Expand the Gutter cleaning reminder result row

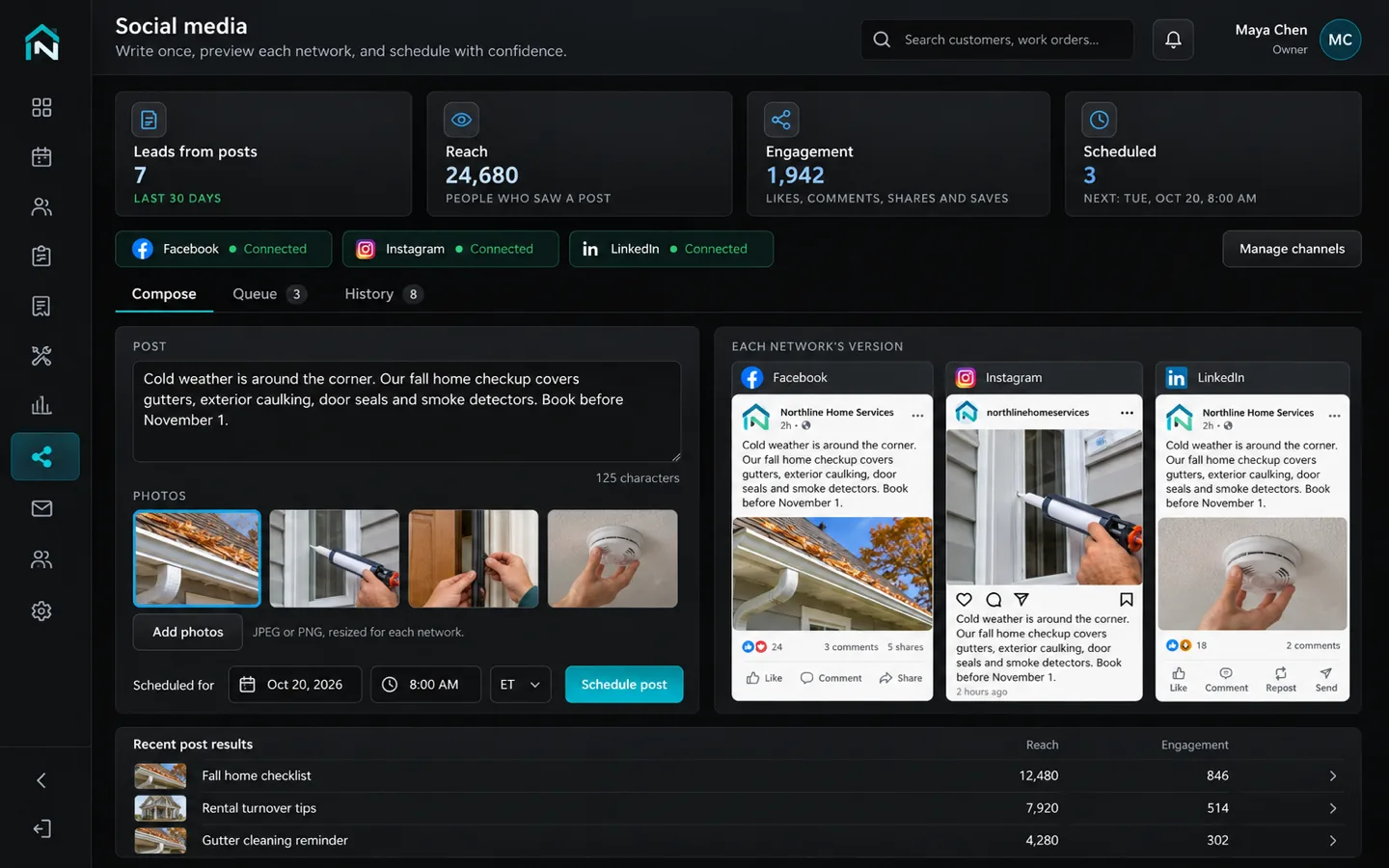pos(738,840)
